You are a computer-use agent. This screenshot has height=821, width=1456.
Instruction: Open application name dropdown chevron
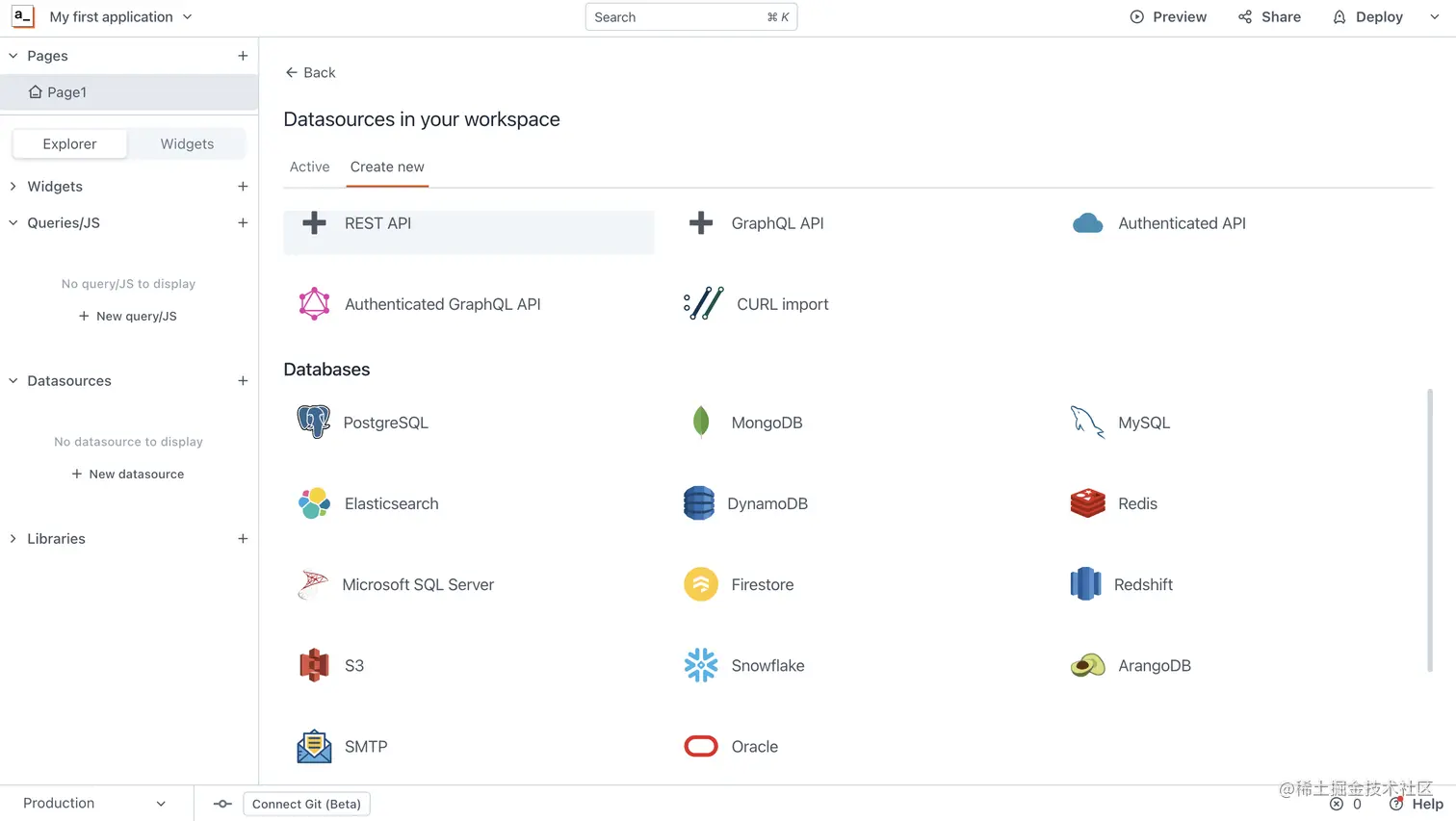pos(187,17)
